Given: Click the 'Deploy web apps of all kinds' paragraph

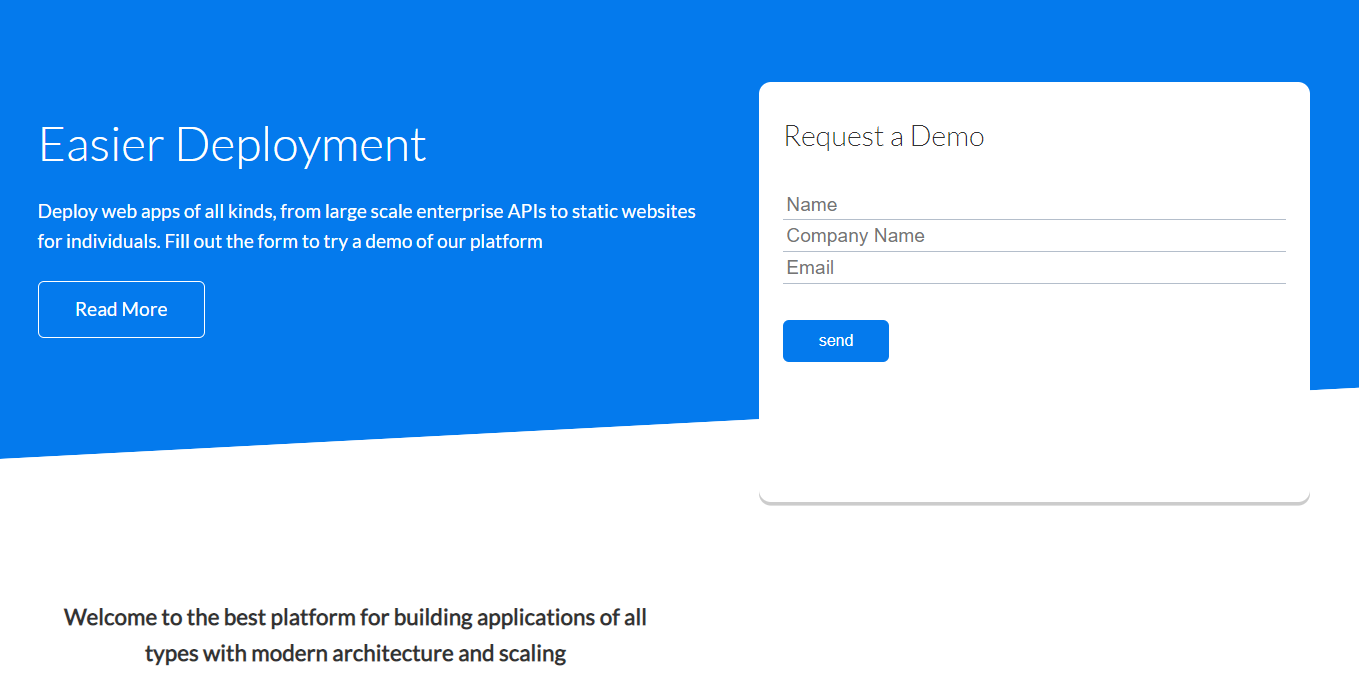Looking at the screenshot, I should tap(367, 226).
